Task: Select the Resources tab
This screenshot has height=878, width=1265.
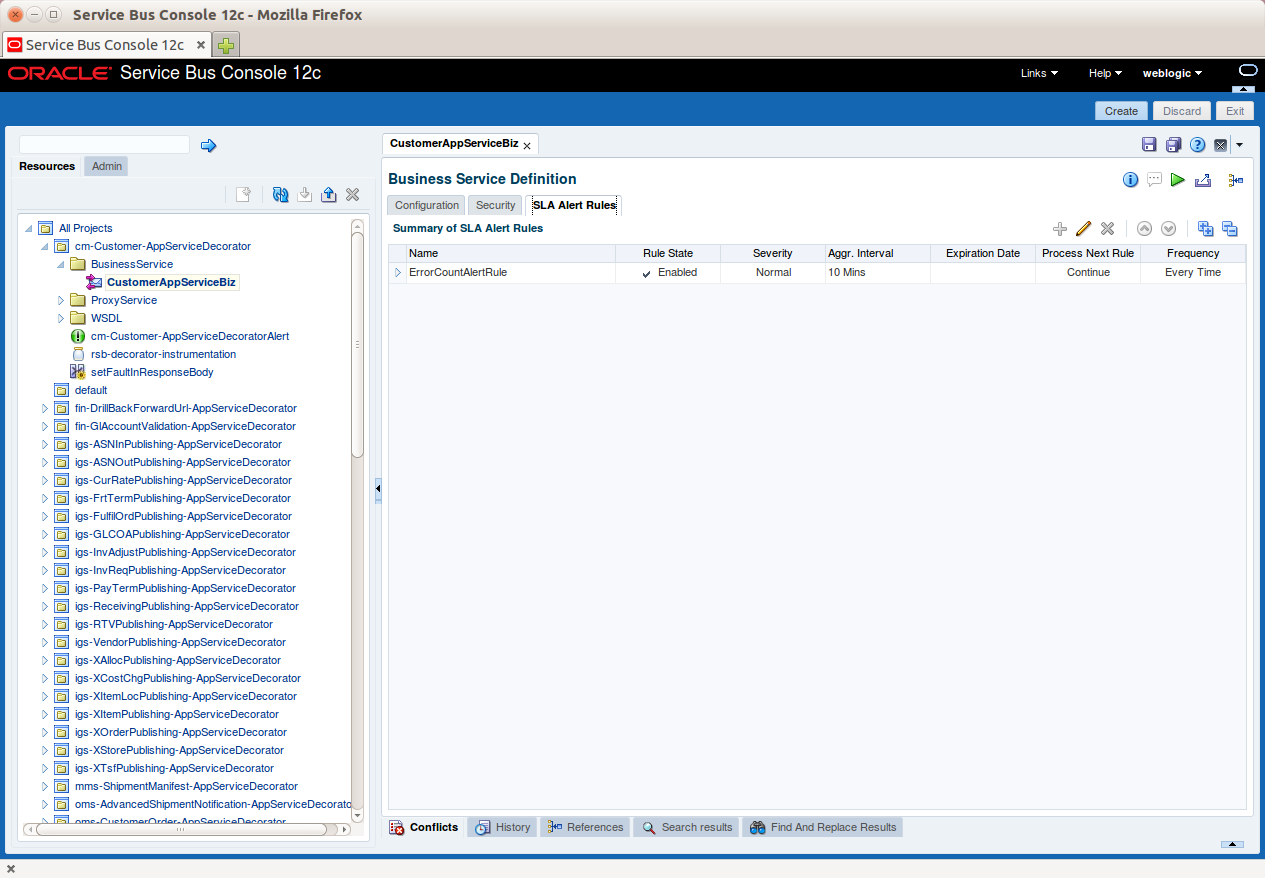Action: pyautogui.click(x=47, y=166)
